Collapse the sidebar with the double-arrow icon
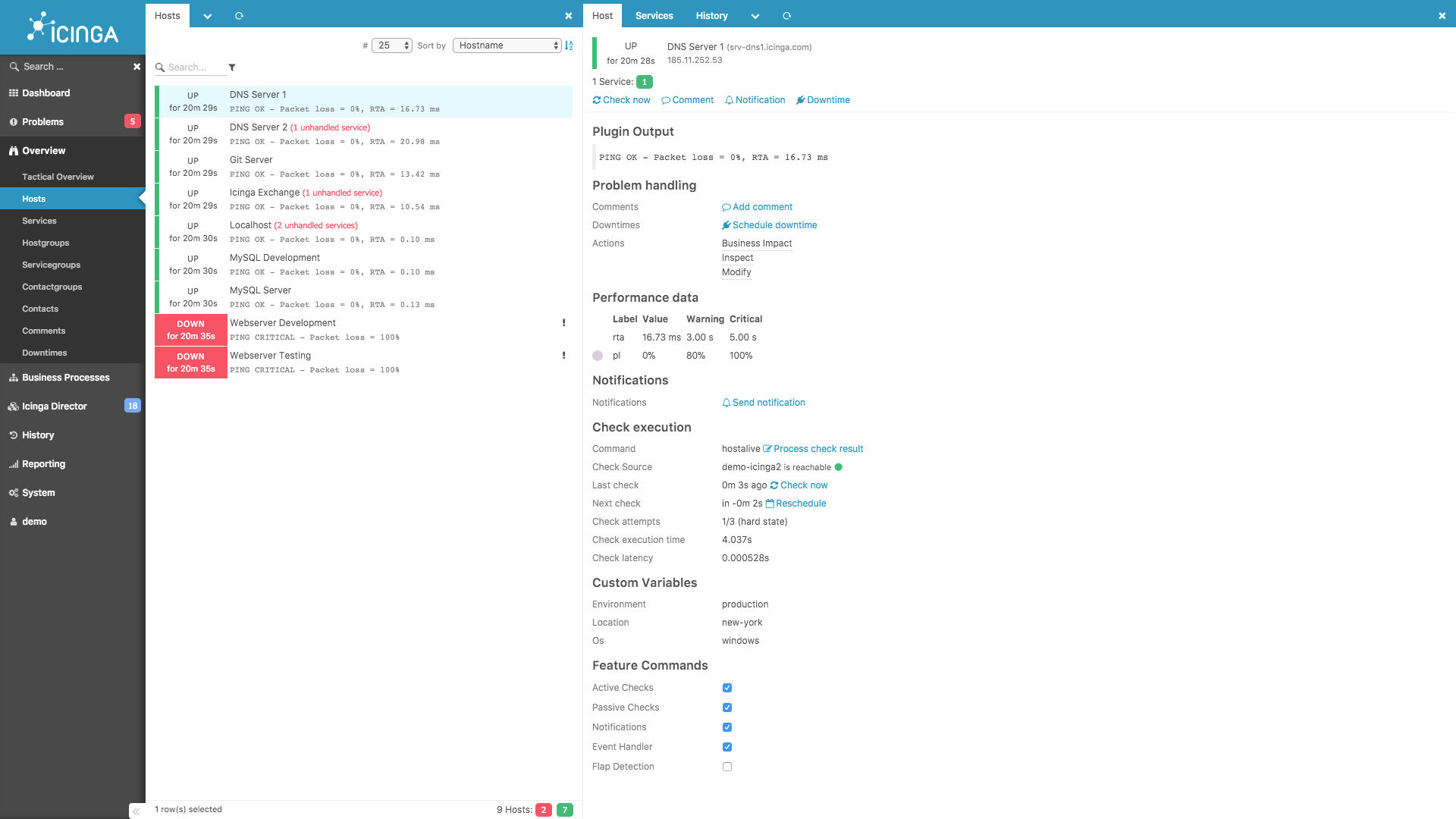 point(136,811)
